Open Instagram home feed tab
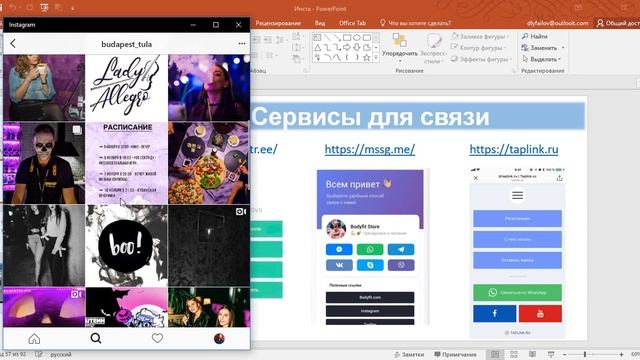Viewport: 640px width, 360px height. (x=34, y=338)
